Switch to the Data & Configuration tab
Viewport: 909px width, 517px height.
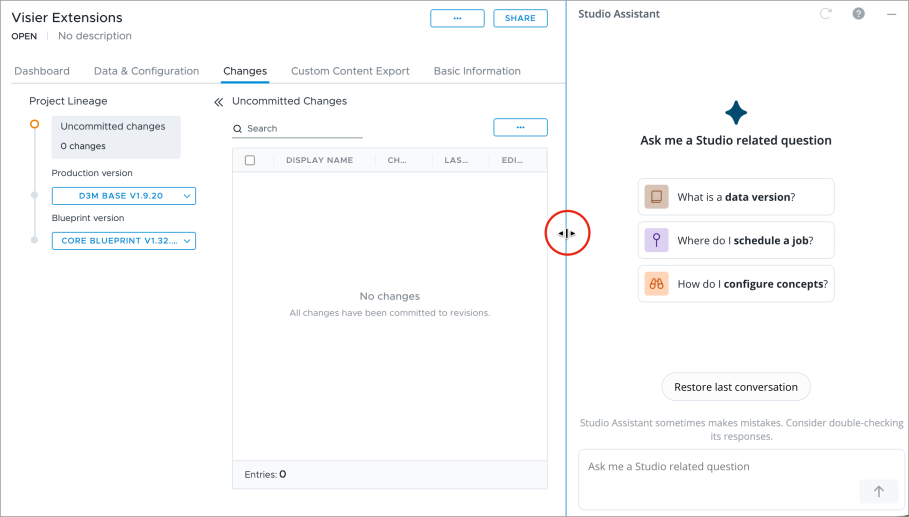pyautogui.click(x=146, y=71)
